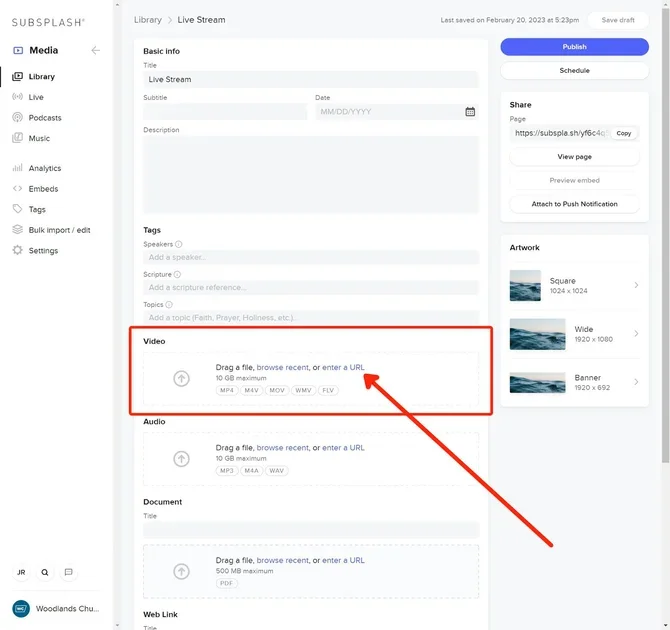Click the Description text area
670x630 pixels.
[311, 174]
